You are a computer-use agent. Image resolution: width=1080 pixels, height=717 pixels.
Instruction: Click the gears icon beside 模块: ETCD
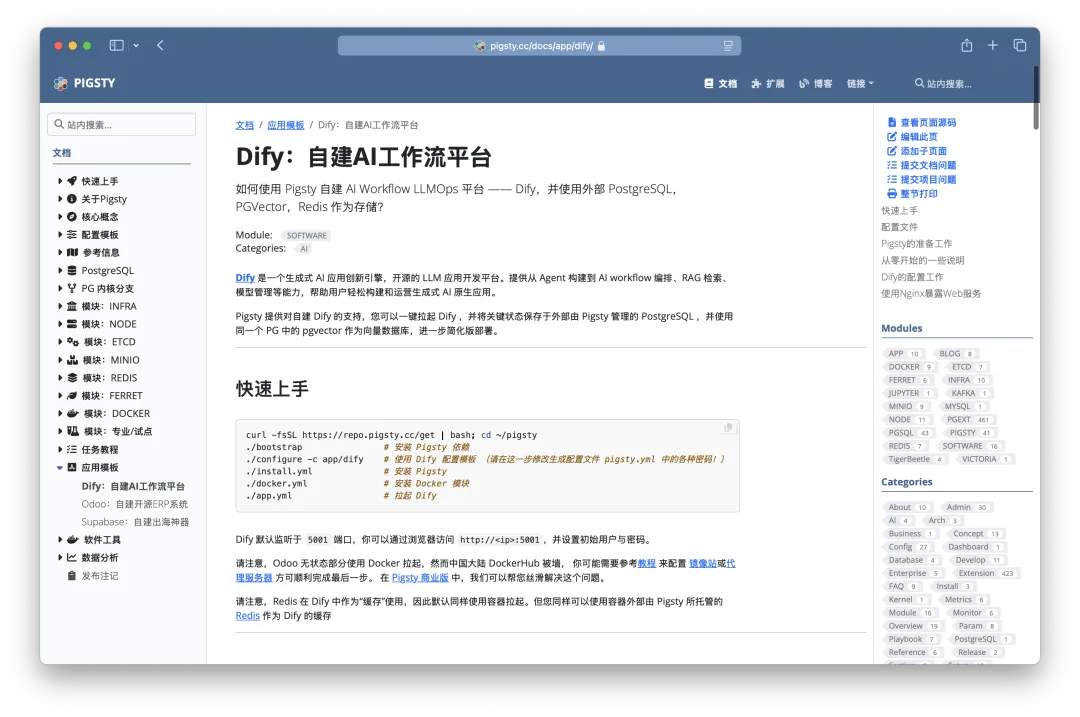click(x=72, y=342)
